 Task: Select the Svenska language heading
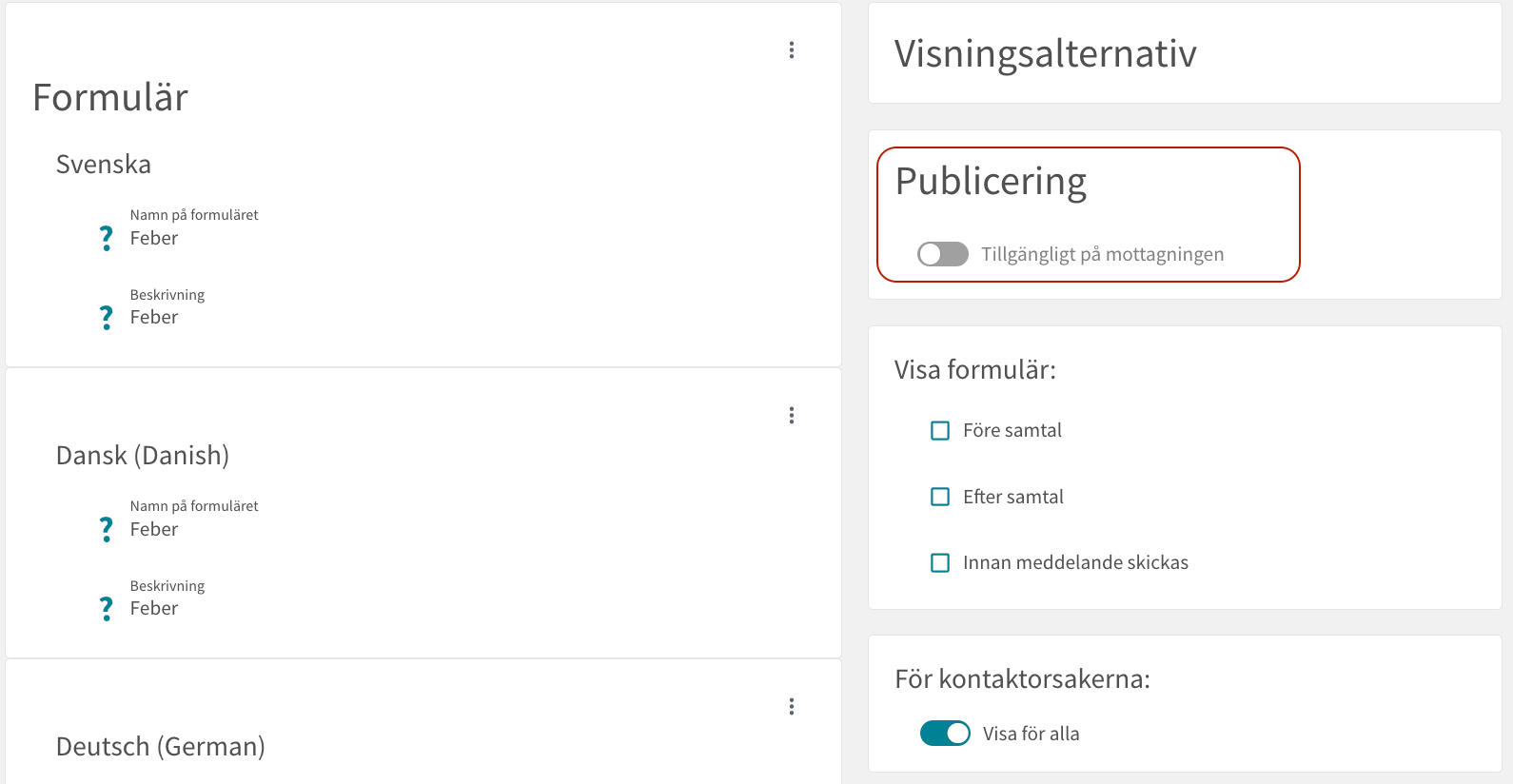104,165
